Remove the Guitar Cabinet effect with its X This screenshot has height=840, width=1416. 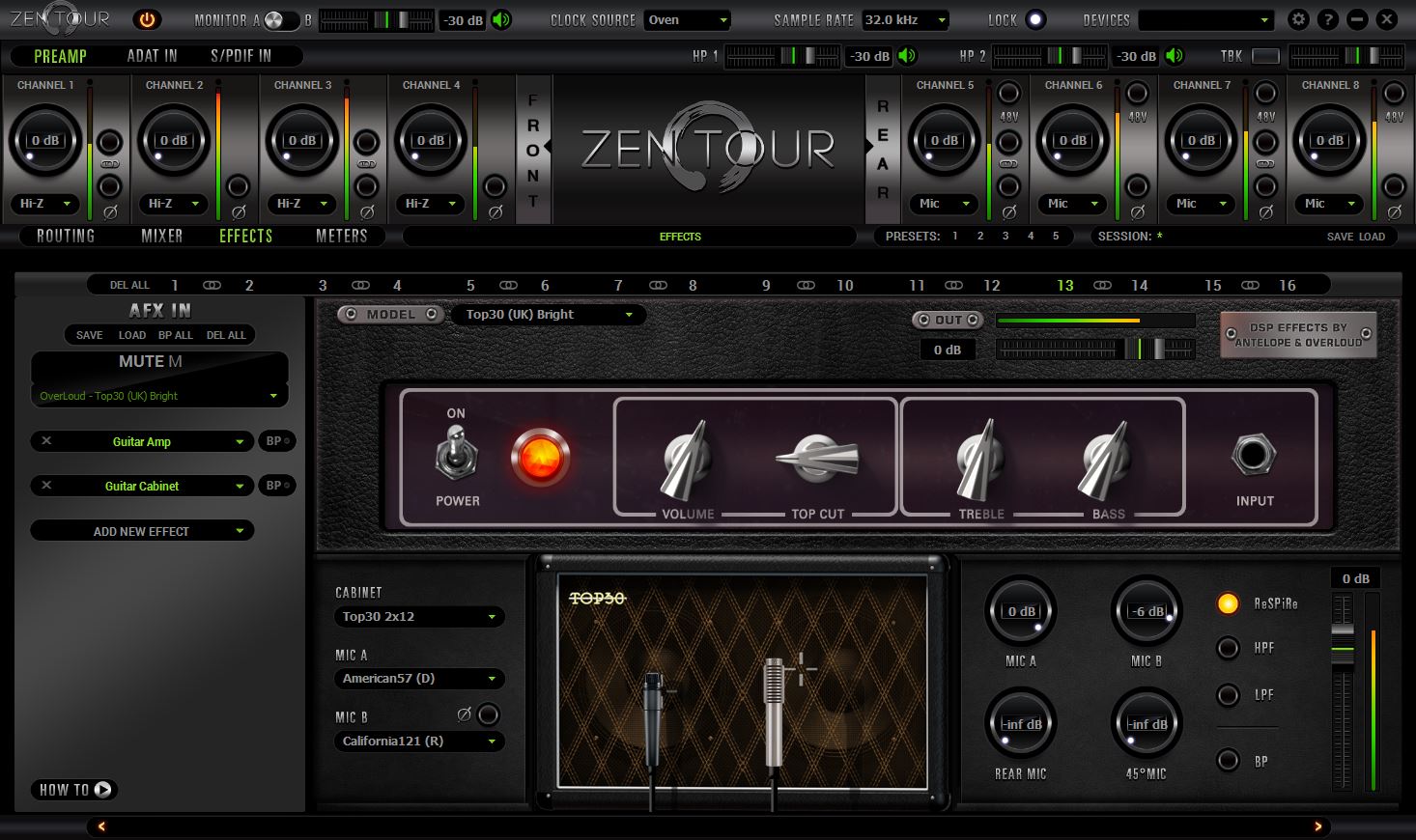tap(46, 486)
